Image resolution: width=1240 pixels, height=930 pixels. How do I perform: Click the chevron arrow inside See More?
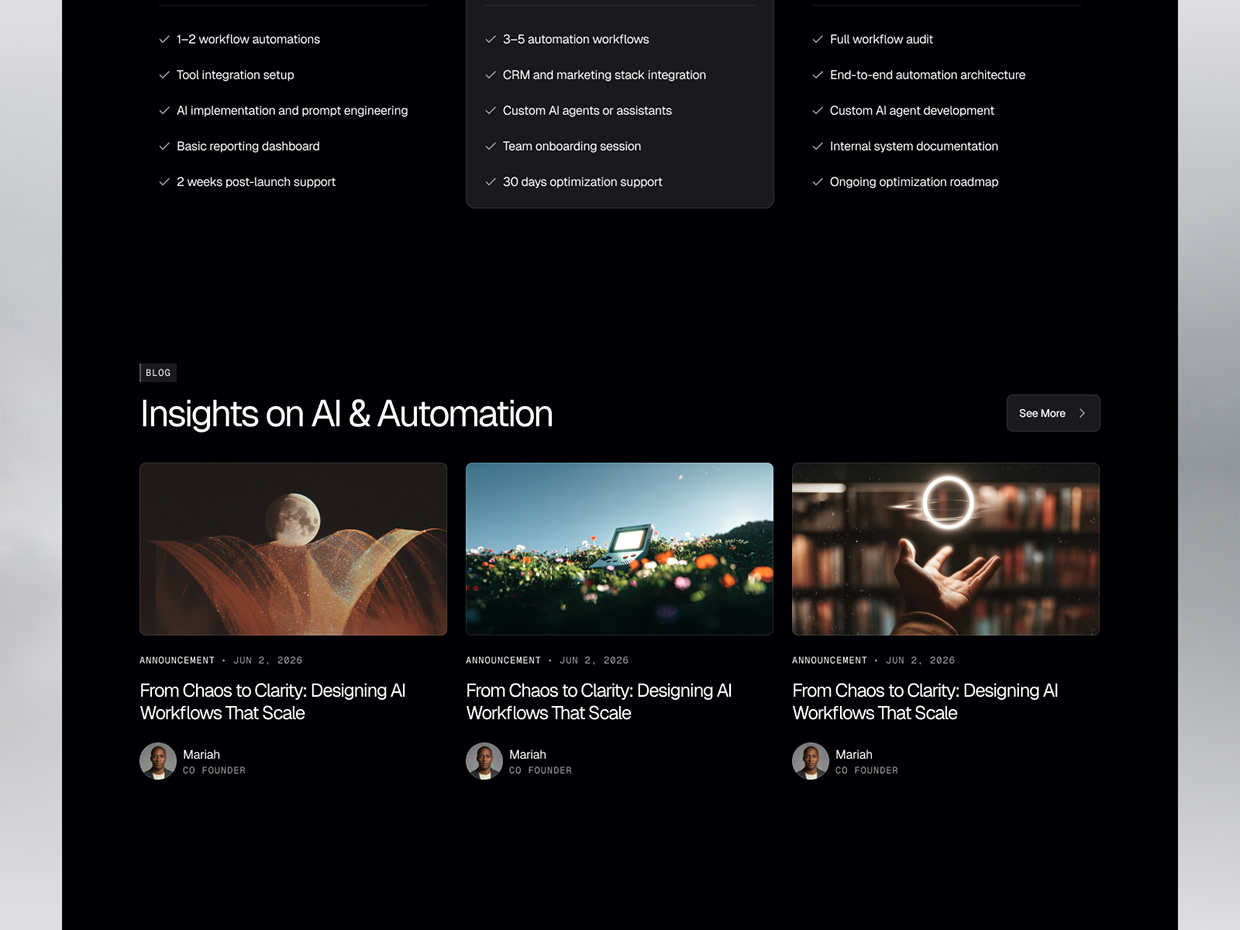[x=1082, y=413]
